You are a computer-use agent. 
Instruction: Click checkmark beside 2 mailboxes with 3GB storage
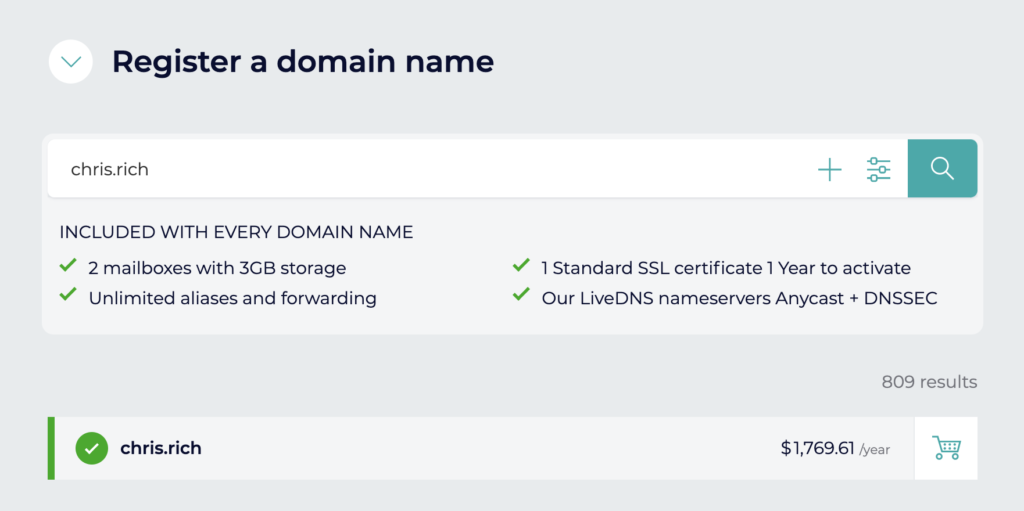[x=68, y=266]
